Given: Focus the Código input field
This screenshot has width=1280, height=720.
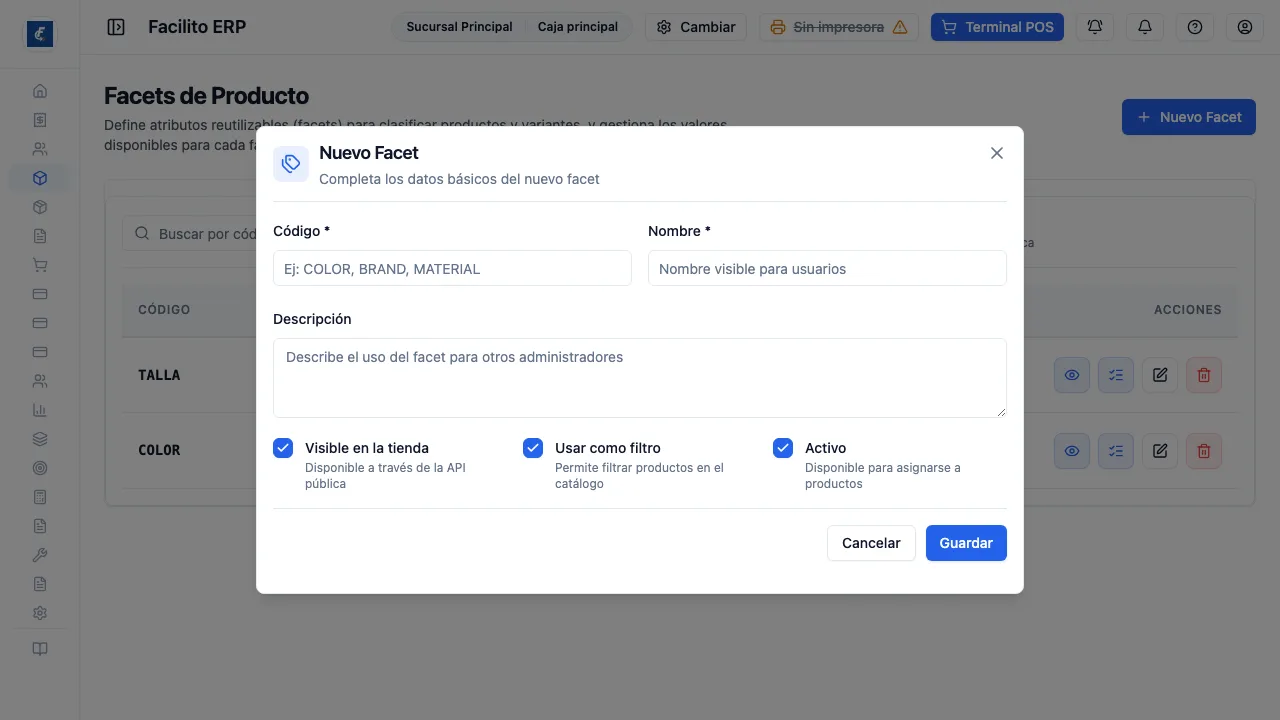Looking at the screenshot, I should point(452,268).
